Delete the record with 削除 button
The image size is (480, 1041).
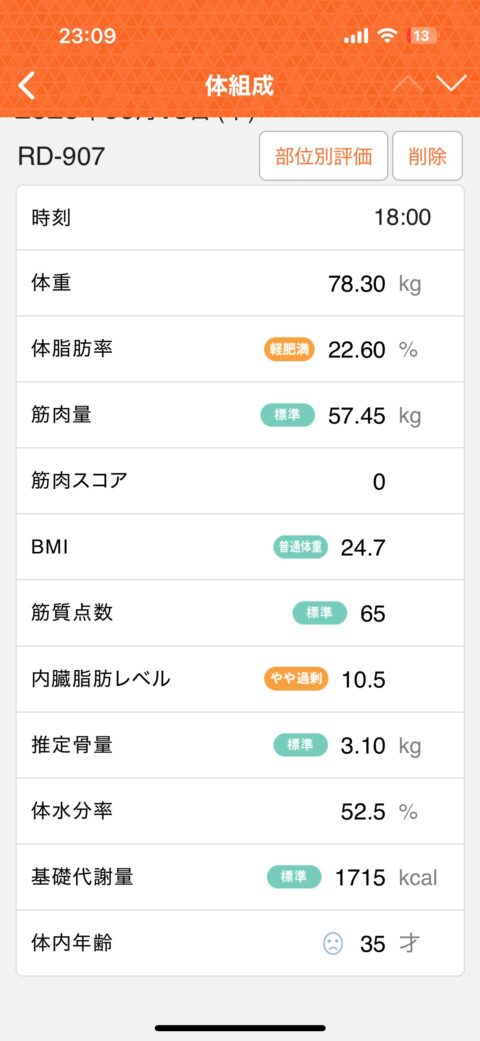428,156
